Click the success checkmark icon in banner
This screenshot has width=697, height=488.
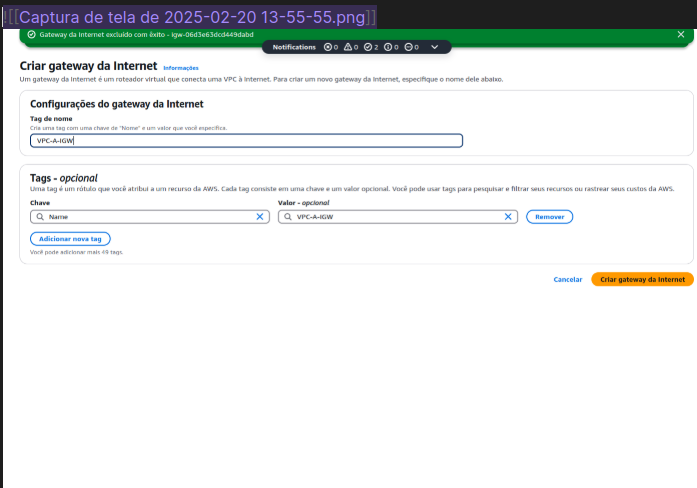tap(31, 34)
